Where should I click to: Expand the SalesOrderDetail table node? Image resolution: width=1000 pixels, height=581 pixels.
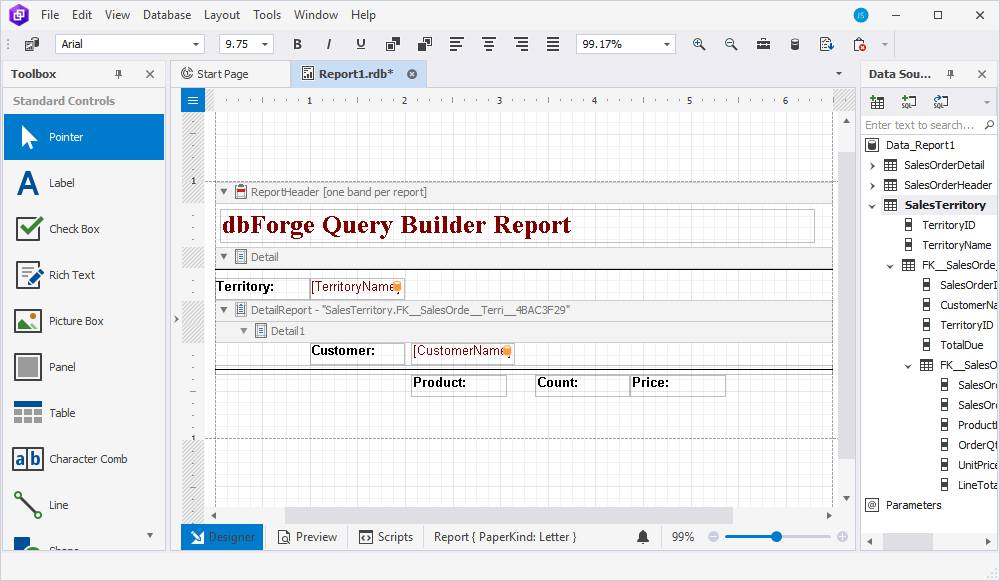[872, 166]
